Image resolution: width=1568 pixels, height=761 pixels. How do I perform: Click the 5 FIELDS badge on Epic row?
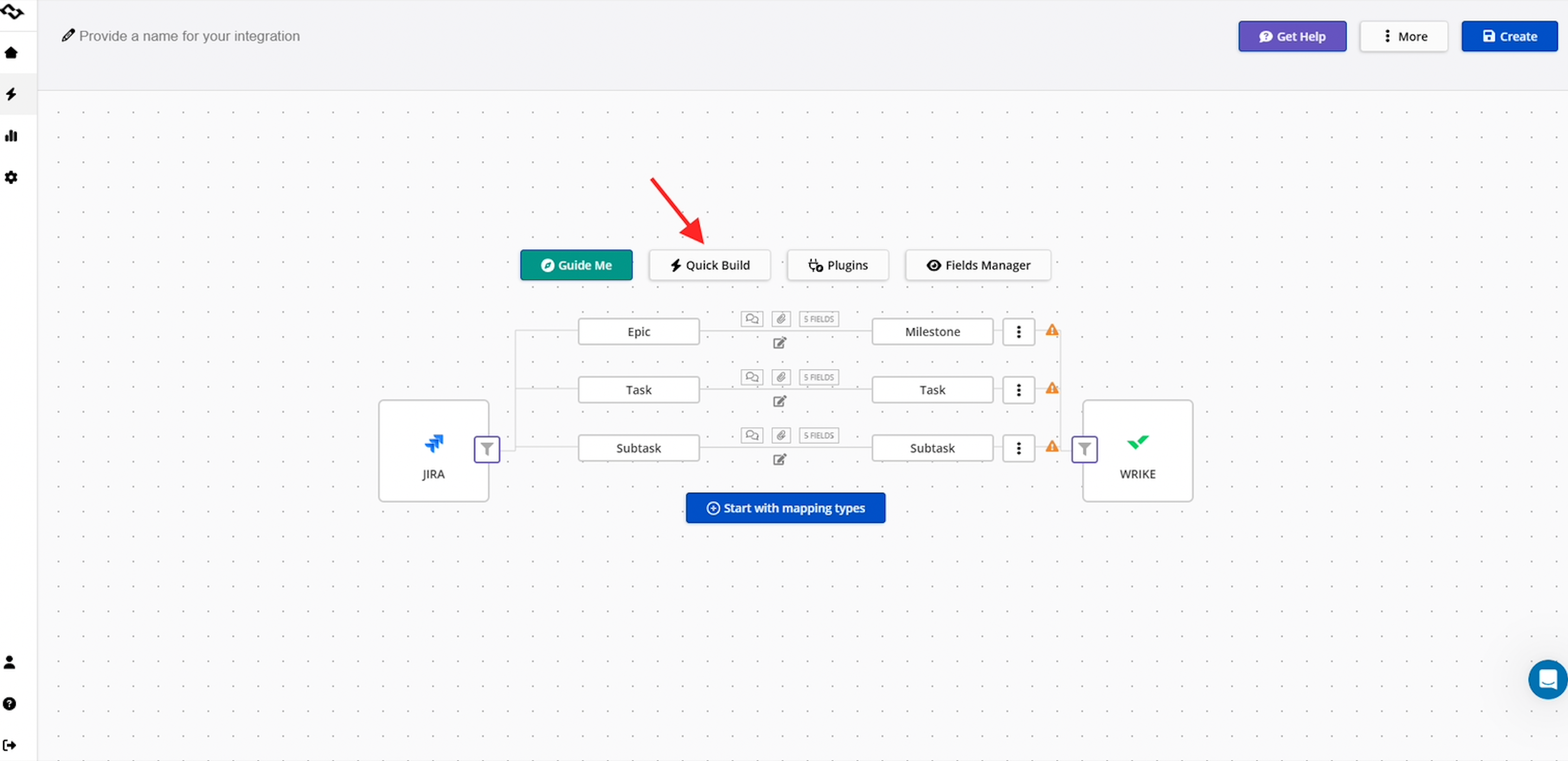819,319
